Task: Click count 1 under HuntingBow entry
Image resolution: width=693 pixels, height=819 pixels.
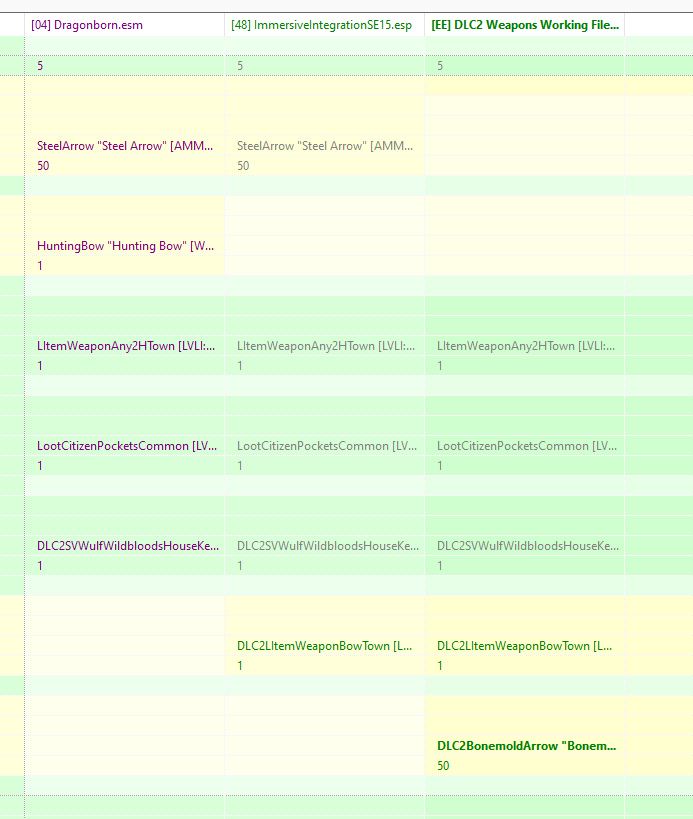Action: [x=40, y=266]
